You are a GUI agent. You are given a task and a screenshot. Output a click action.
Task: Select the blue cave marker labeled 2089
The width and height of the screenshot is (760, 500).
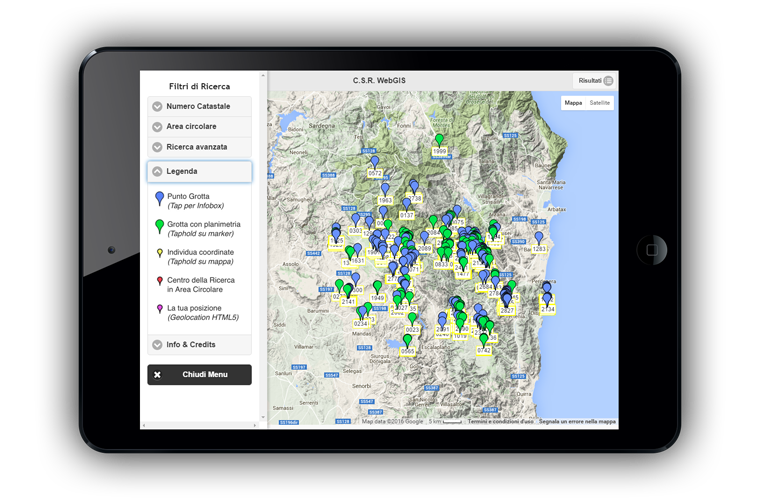(425, 237)
